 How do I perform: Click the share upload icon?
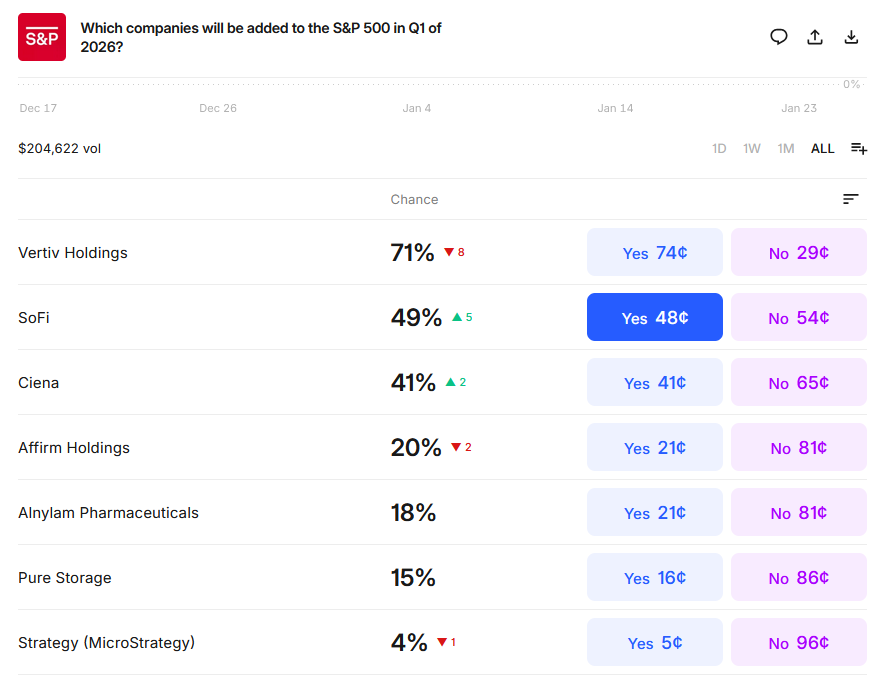pyautogui.click(x=815, y=37)
